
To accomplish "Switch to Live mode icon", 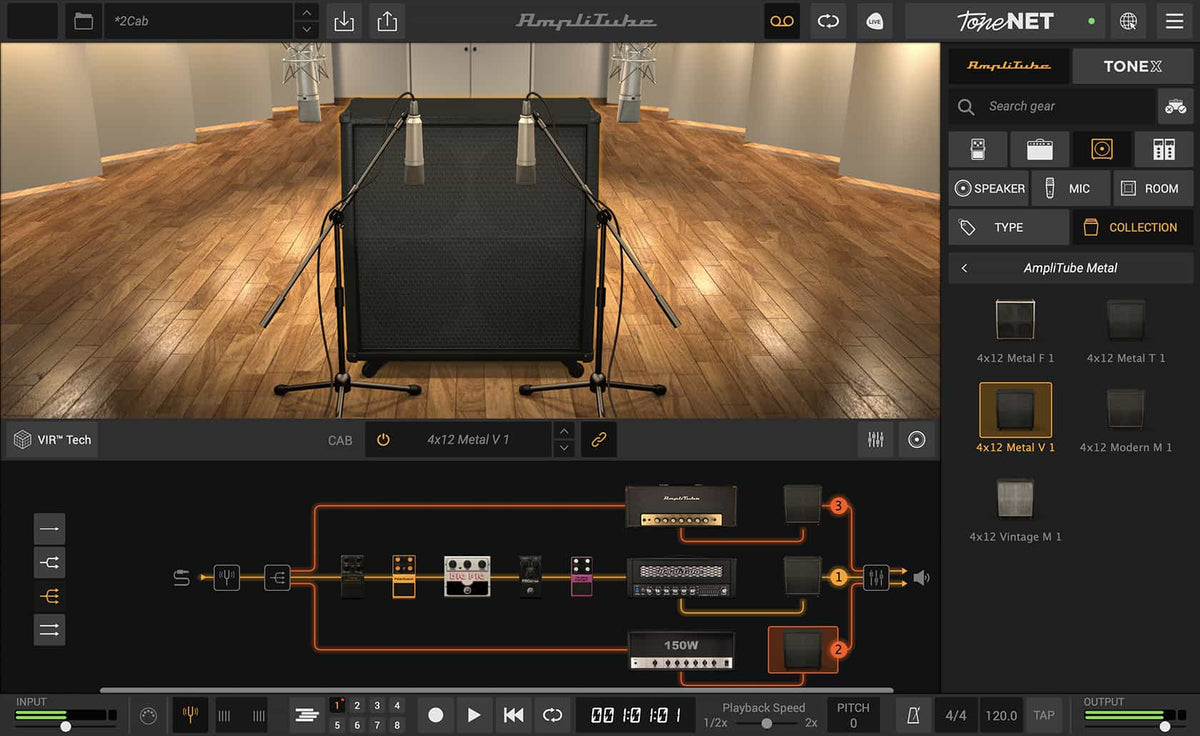I will (875, 21).
